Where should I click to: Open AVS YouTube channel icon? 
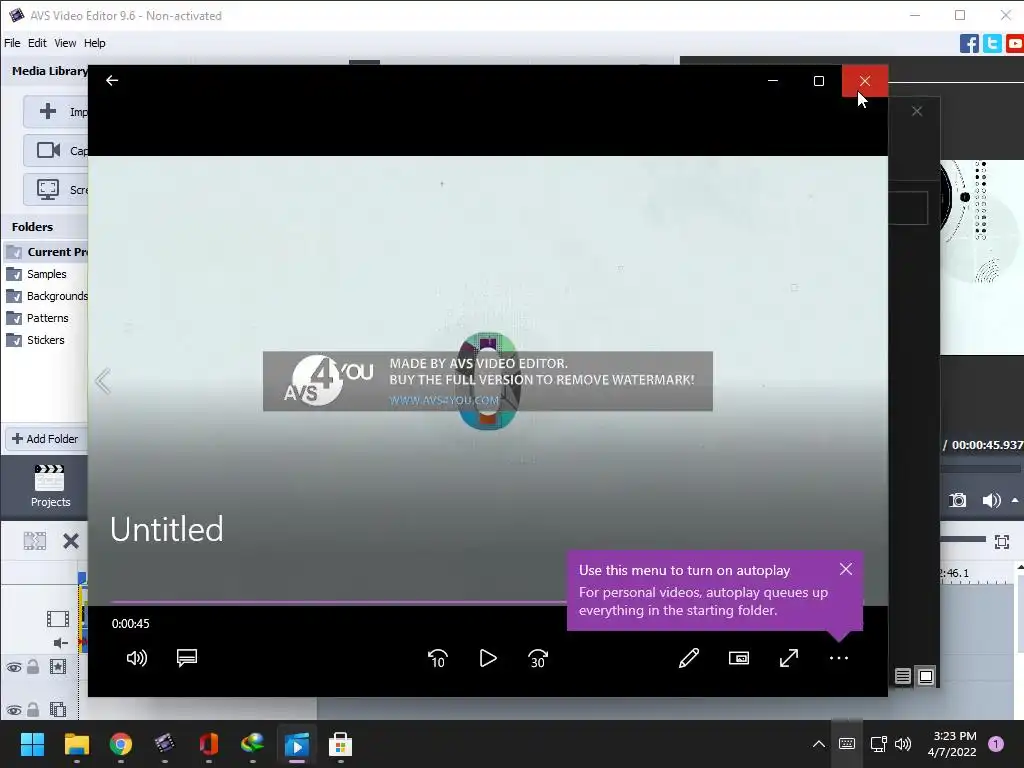coord(1015,44)
